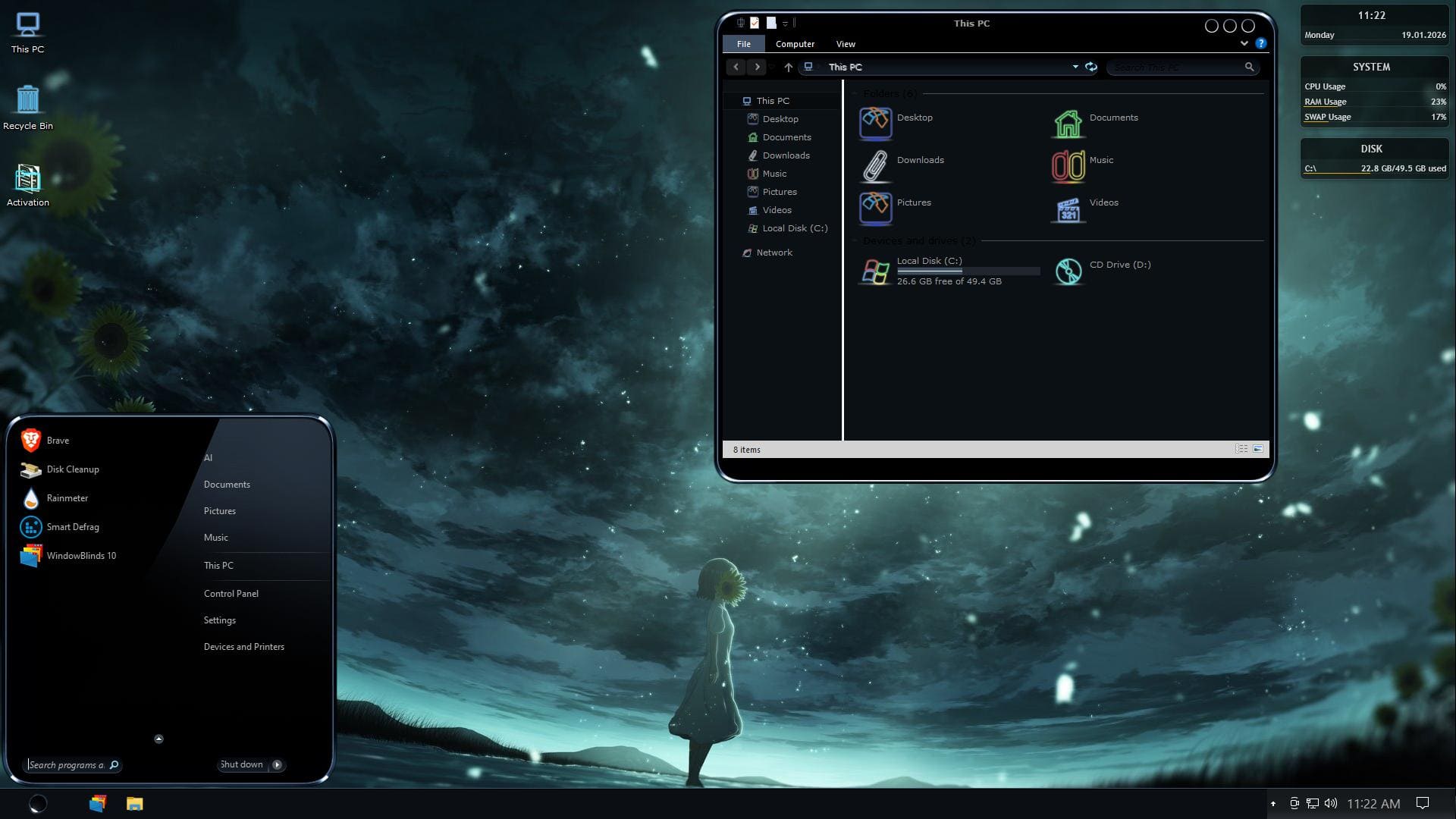
Task: Open Control Panel from Start menu
Action: (231, 594)
